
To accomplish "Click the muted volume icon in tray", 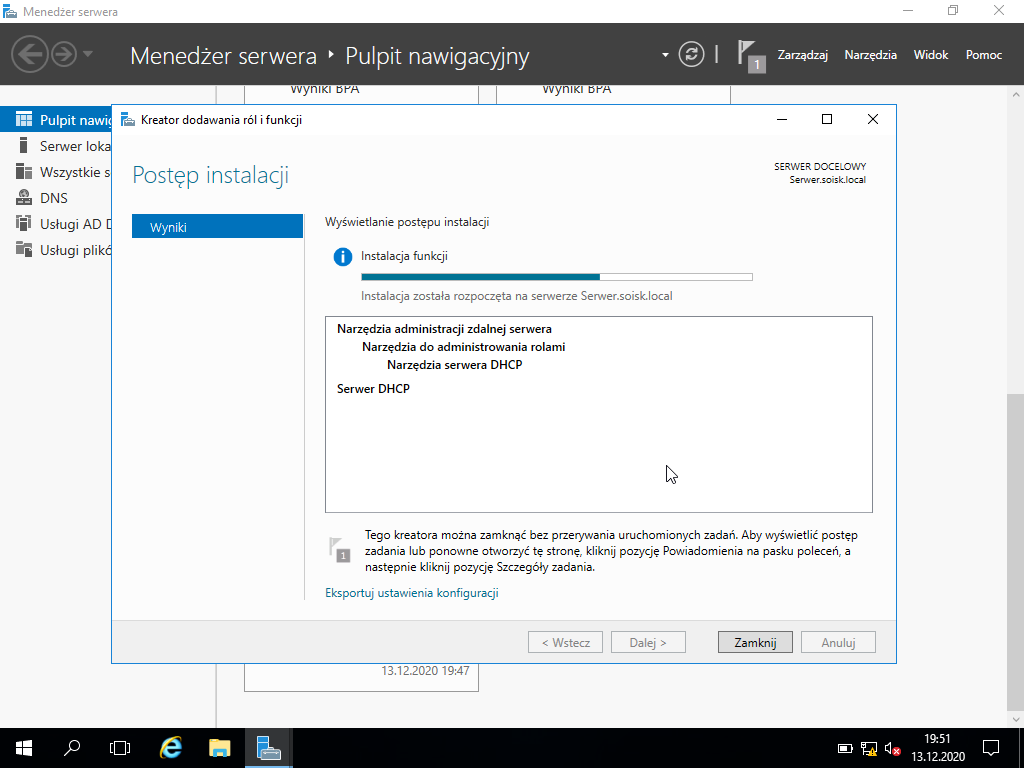I will (892, 748).
